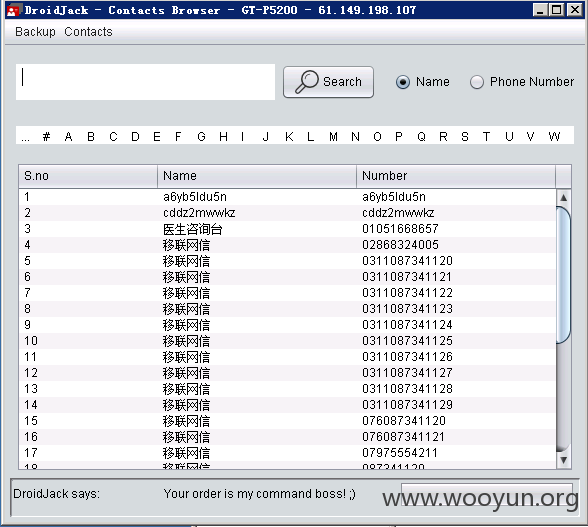Viewport: 588px width, 527px height.
Task: Focus the contact search text field
Action: (145, 82)
